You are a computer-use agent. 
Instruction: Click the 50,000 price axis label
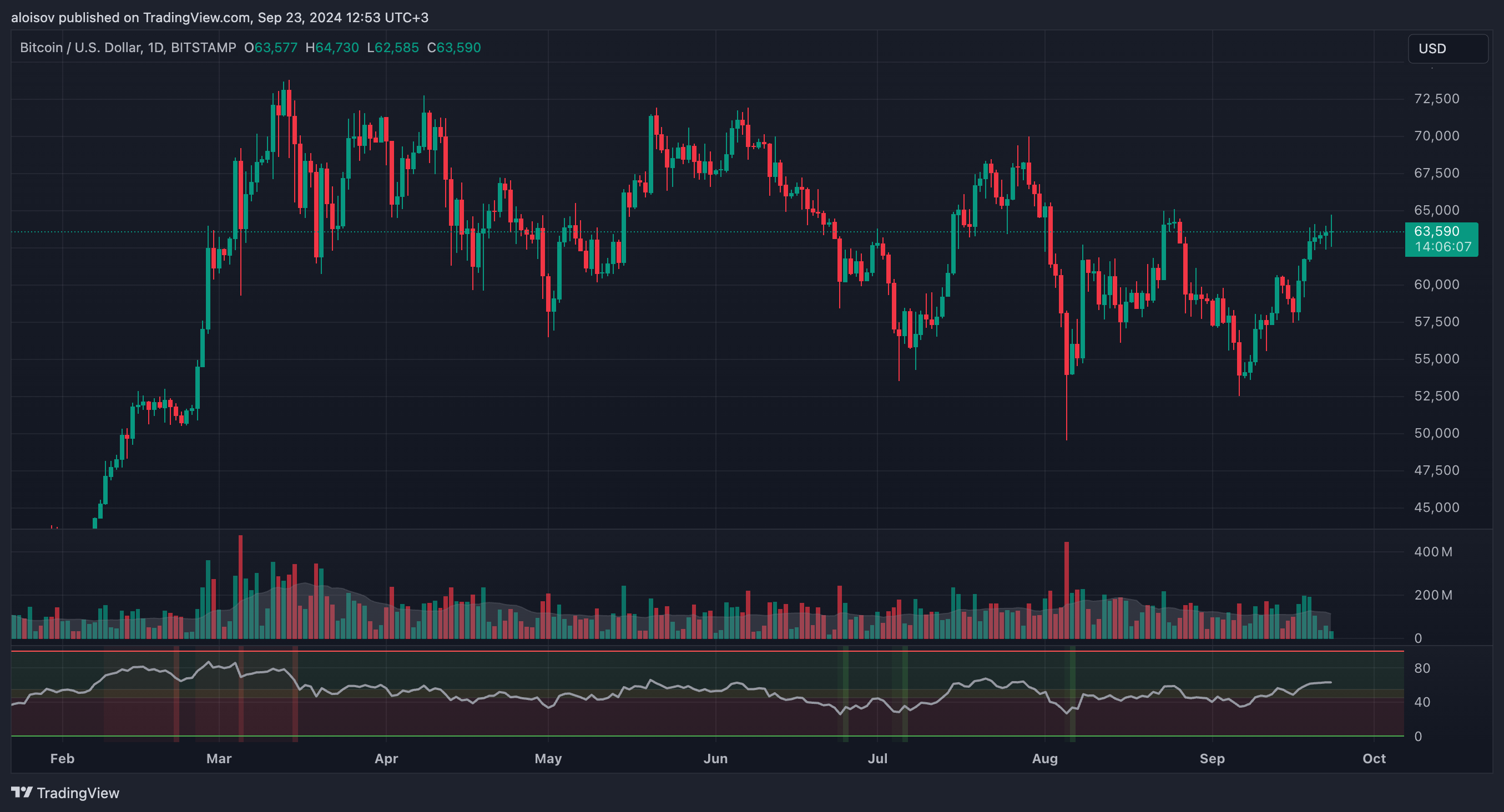pyautogui.click(x=1436, y=433)
